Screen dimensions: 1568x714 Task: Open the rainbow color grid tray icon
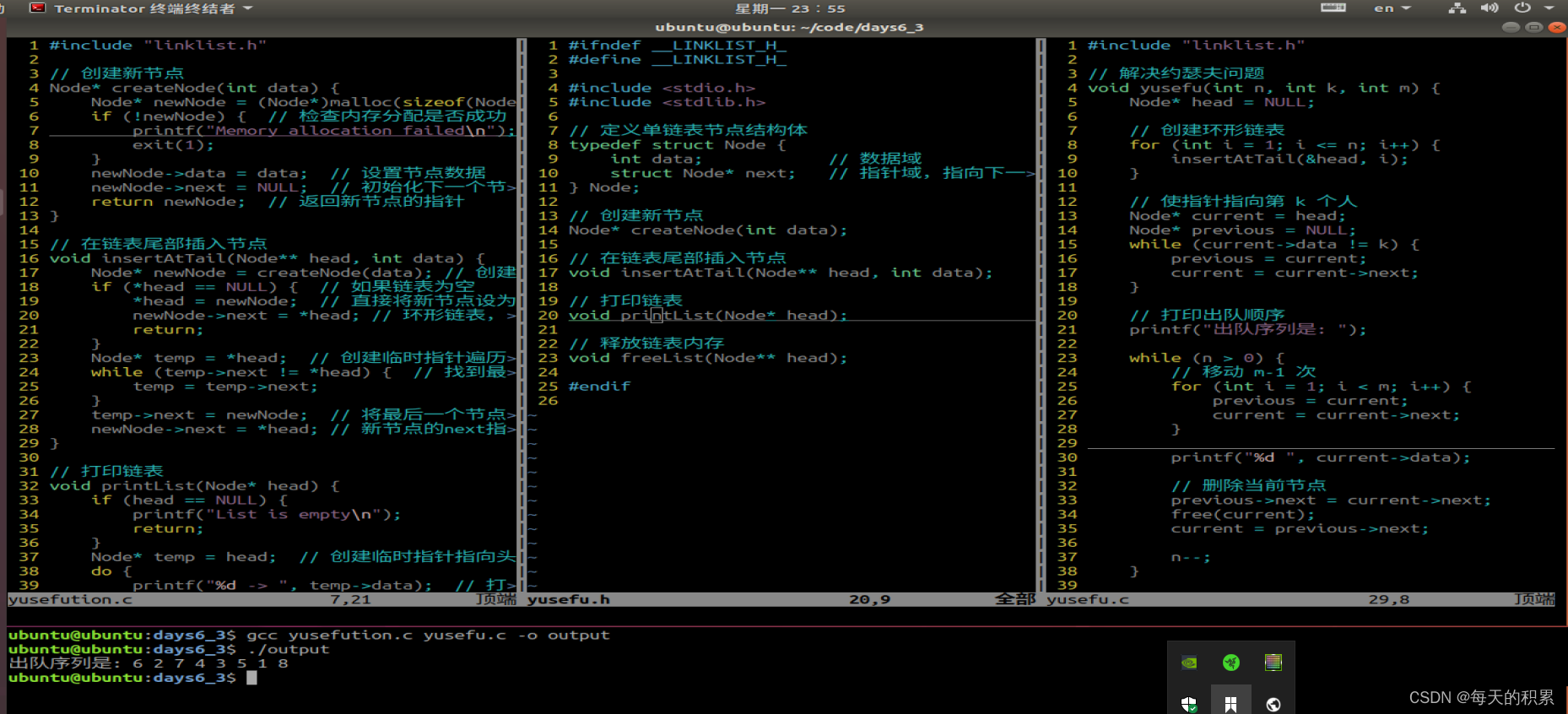click(x=1273, y=663)
